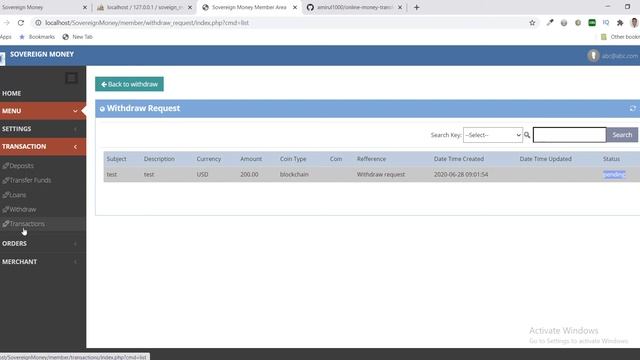640x360 pixels.
Task: Click the sidebar hamburger toggle icon
Action: click(71, 78)
